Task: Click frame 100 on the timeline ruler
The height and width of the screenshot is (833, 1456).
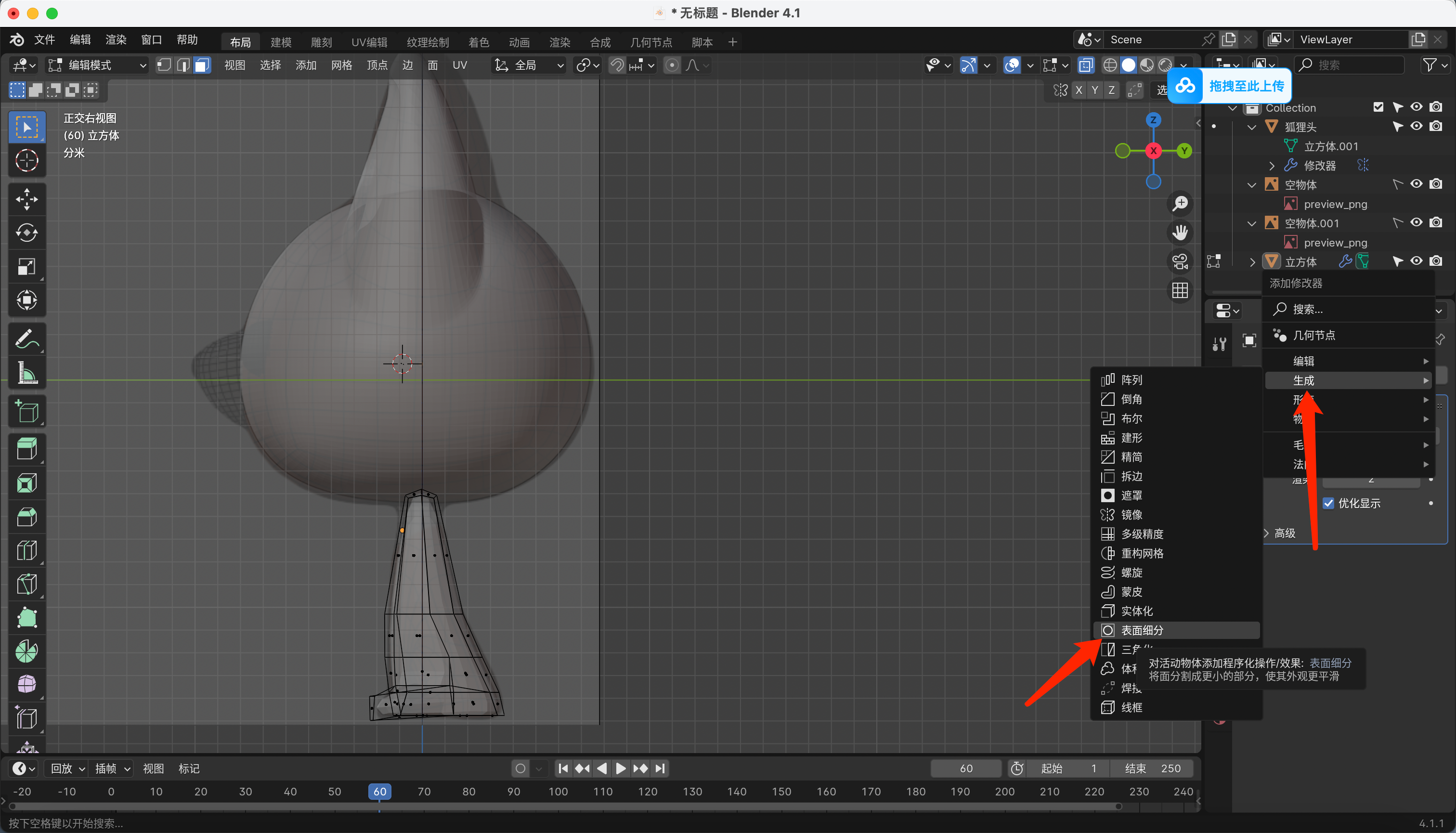Action: coord(558,792)
